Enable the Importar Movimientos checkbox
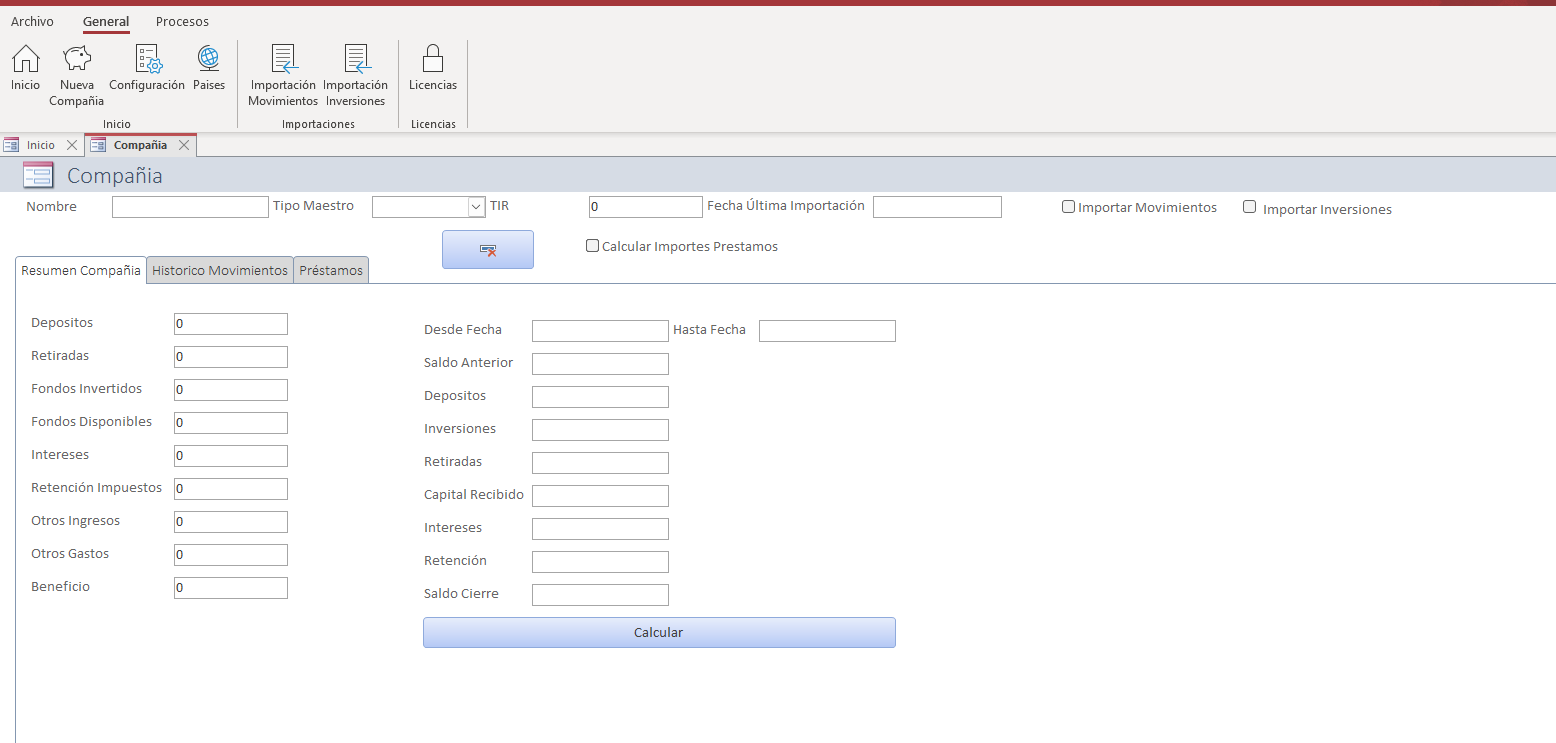The height and width of the screenshot is (743, 1556). tap(1068, 207)
